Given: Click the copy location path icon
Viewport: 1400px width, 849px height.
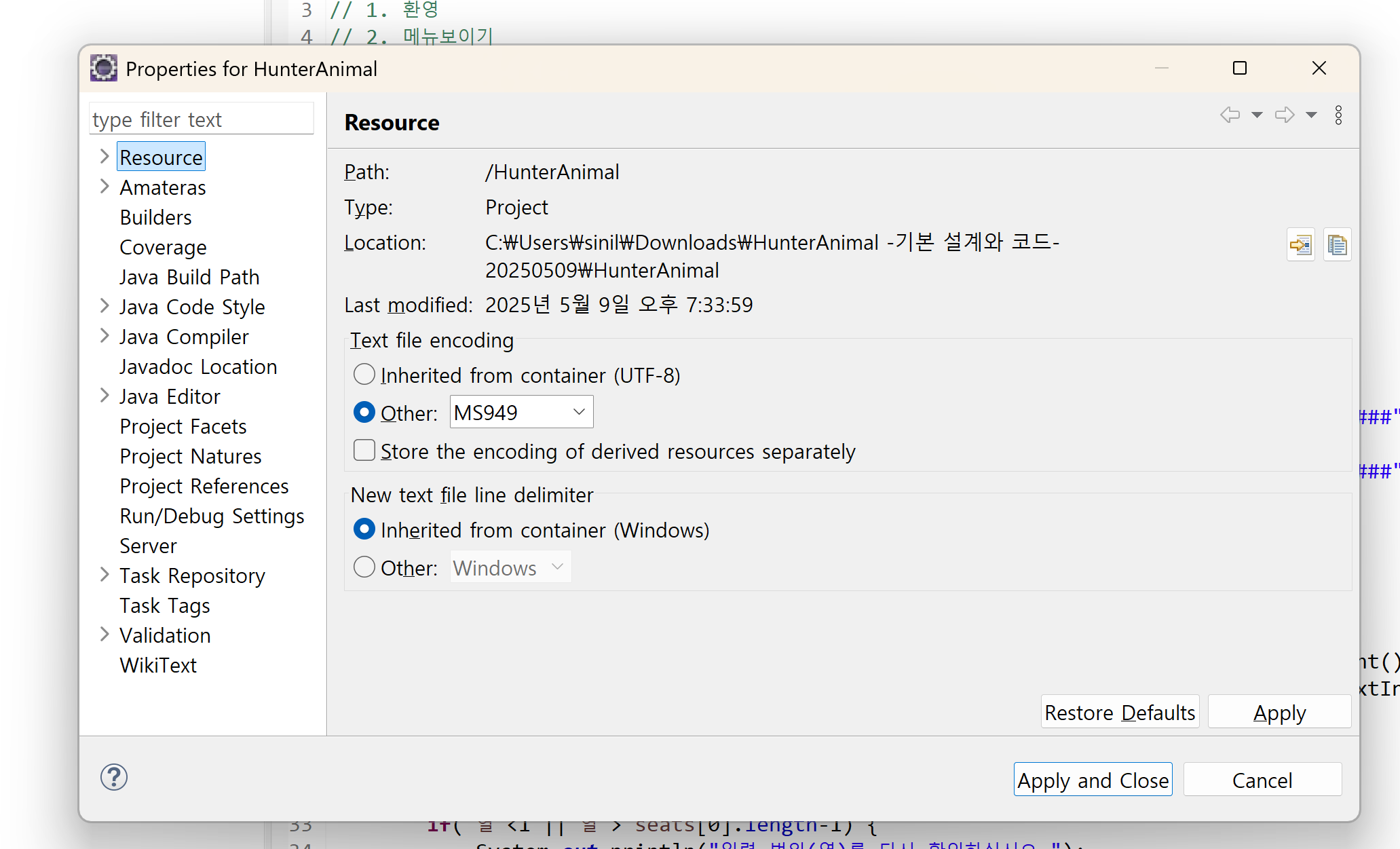Looking at the screenshot, I should pyautogui.click(x=1337, y=244).
